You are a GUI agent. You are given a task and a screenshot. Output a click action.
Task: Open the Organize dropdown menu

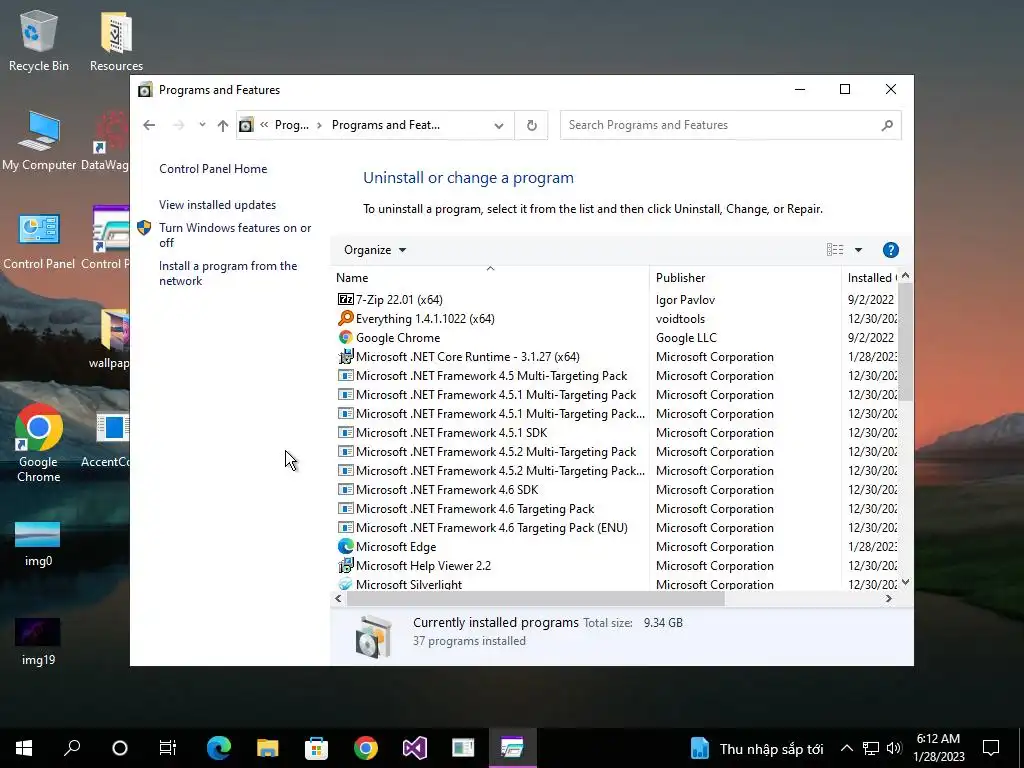(x=375, y=250)
